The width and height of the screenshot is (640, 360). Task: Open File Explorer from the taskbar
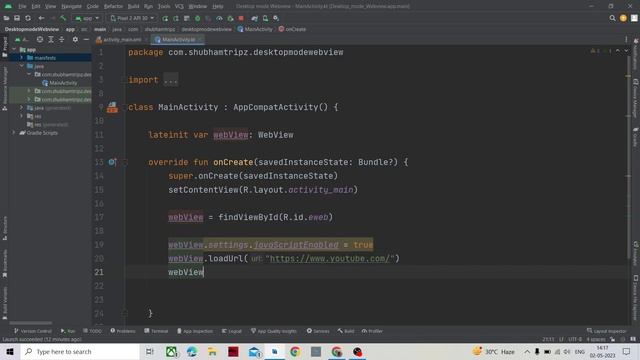(x=212, y=351)
